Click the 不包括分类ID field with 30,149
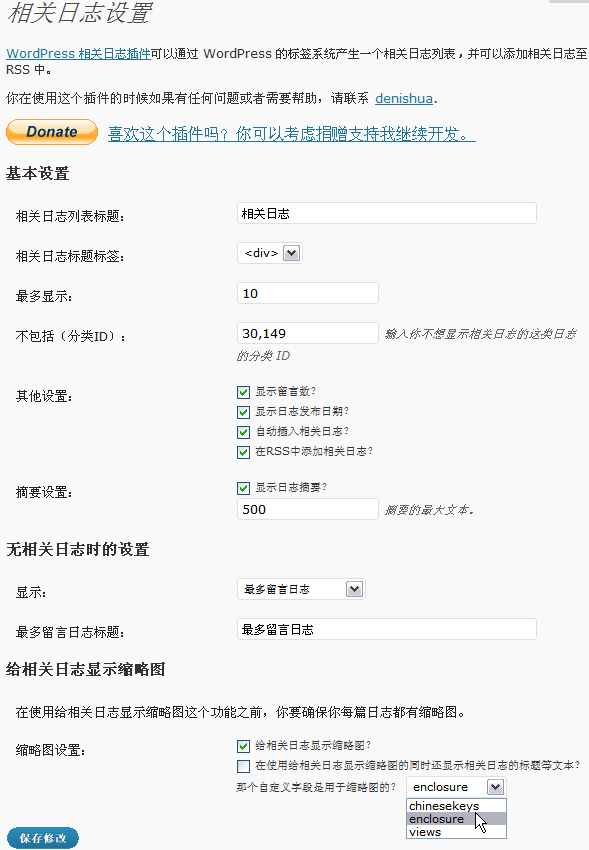Image resolution: width=589 pixels, height=850 pixels. (307, 333)
